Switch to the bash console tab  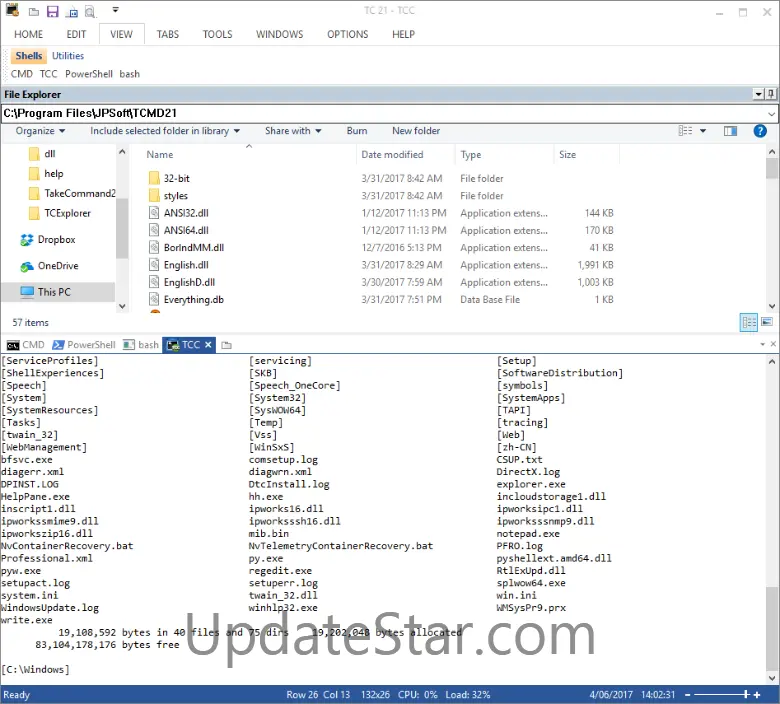(x=141, y=345)
